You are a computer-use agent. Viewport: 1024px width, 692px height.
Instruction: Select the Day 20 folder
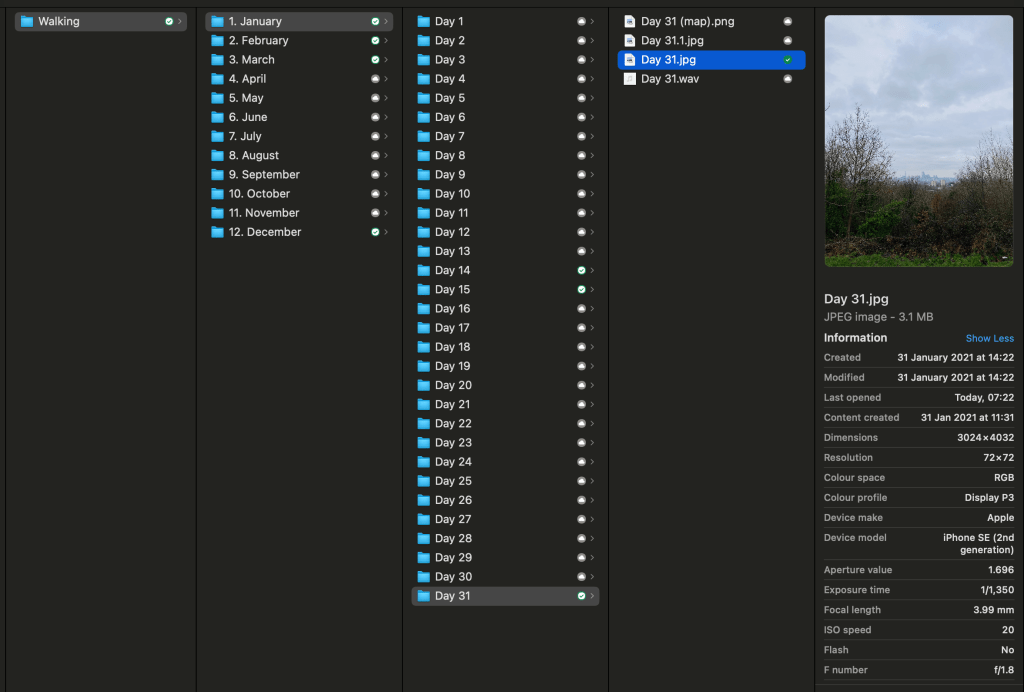[x=452, y=385]
